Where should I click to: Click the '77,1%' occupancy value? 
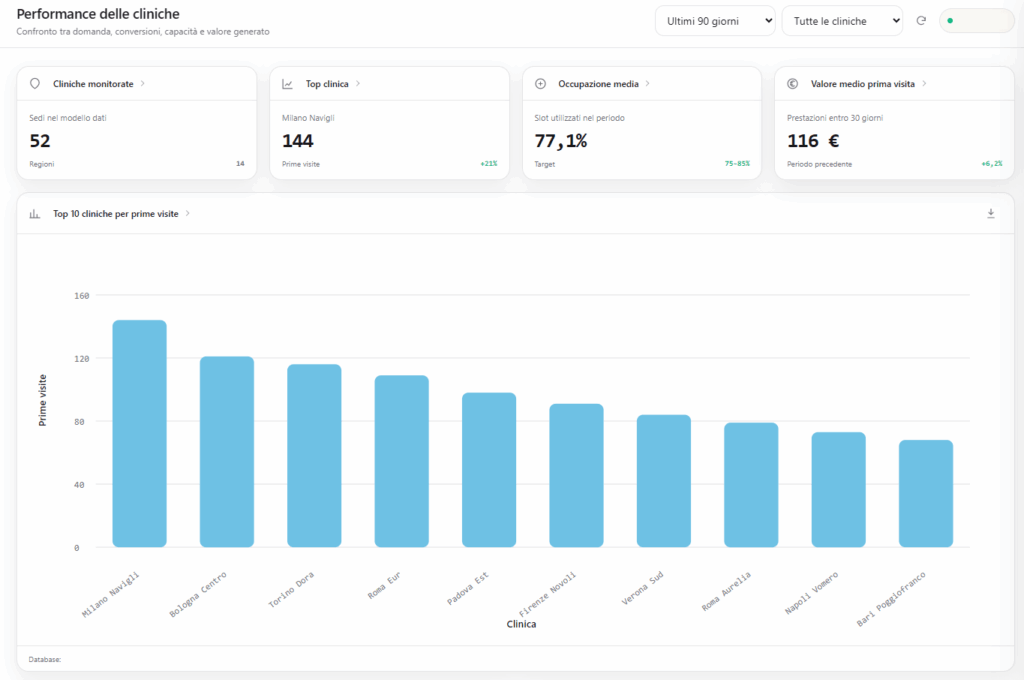pyautogui.click(x=561, y=140)
